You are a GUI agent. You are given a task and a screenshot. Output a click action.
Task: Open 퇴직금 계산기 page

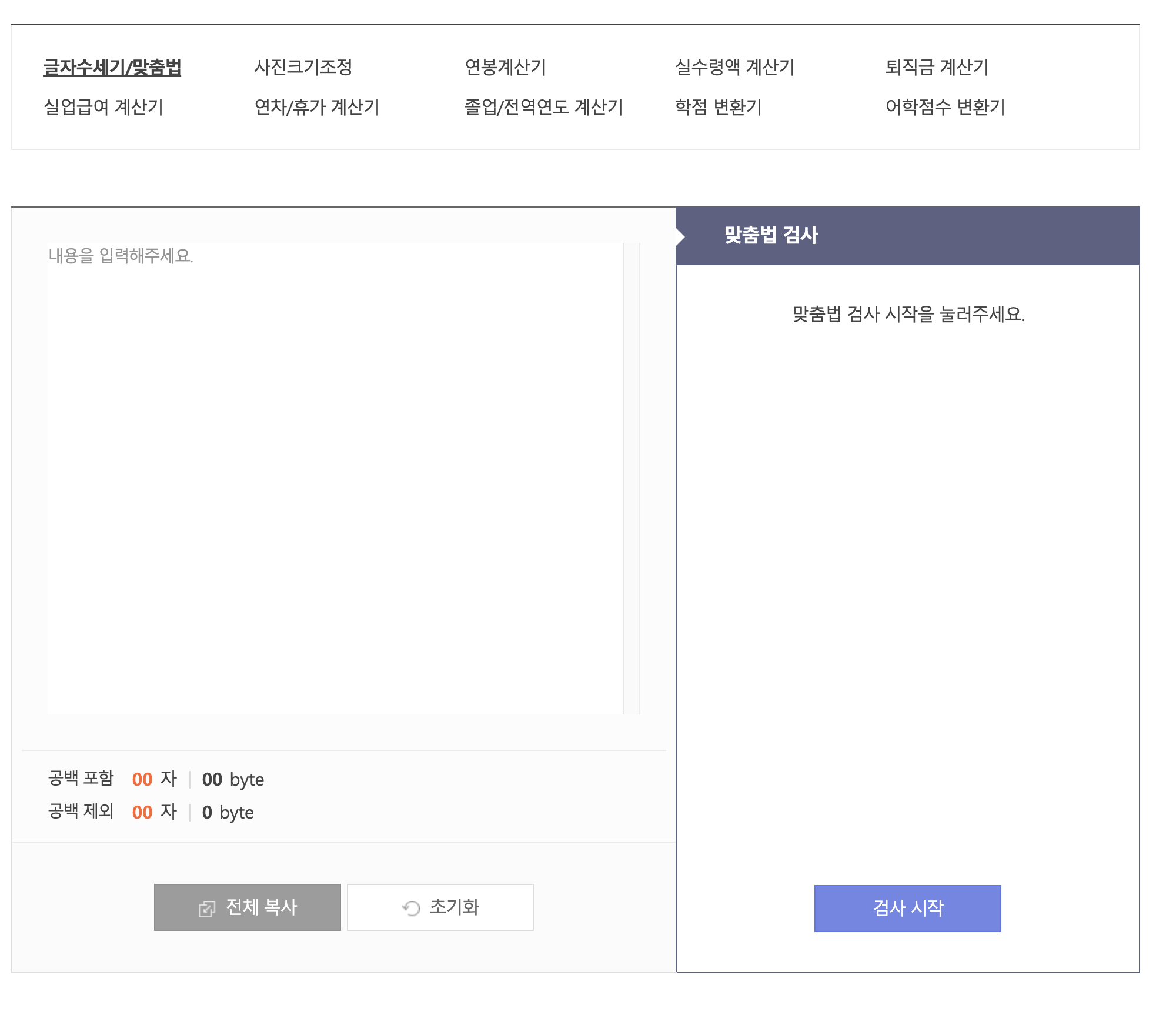pos(937,67)
